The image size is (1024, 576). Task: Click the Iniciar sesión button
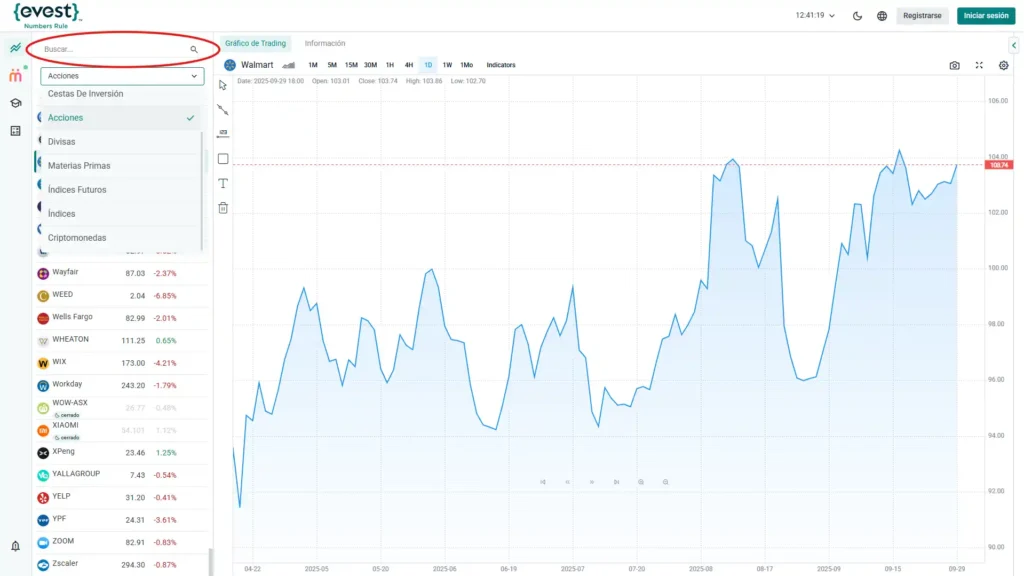point(985,16)
